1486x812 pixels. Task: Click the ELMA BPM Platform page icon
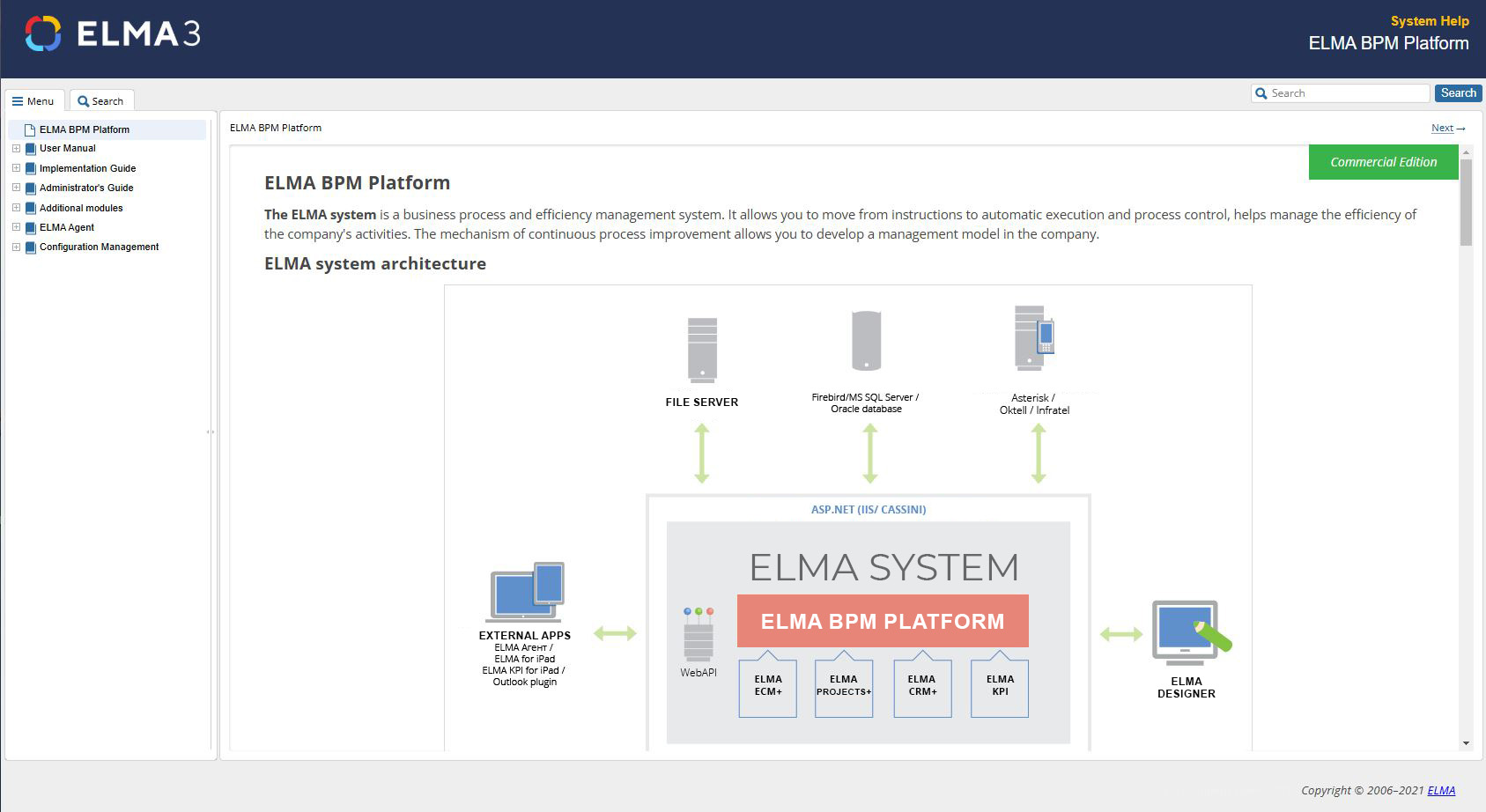pos(30,129)
